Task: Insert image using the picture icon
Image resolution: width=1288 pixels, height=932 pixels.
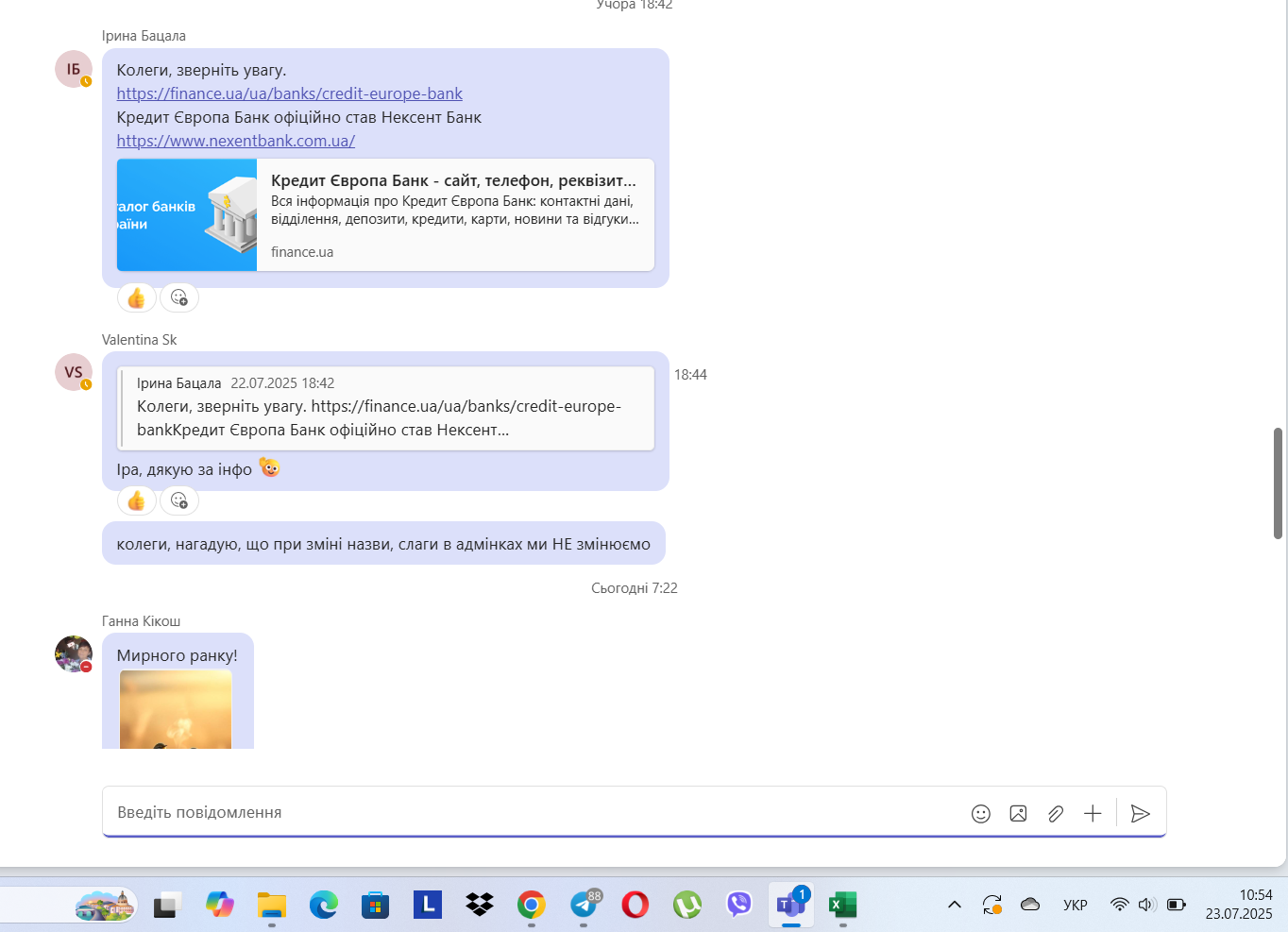Action: [x=1018, y=814]
